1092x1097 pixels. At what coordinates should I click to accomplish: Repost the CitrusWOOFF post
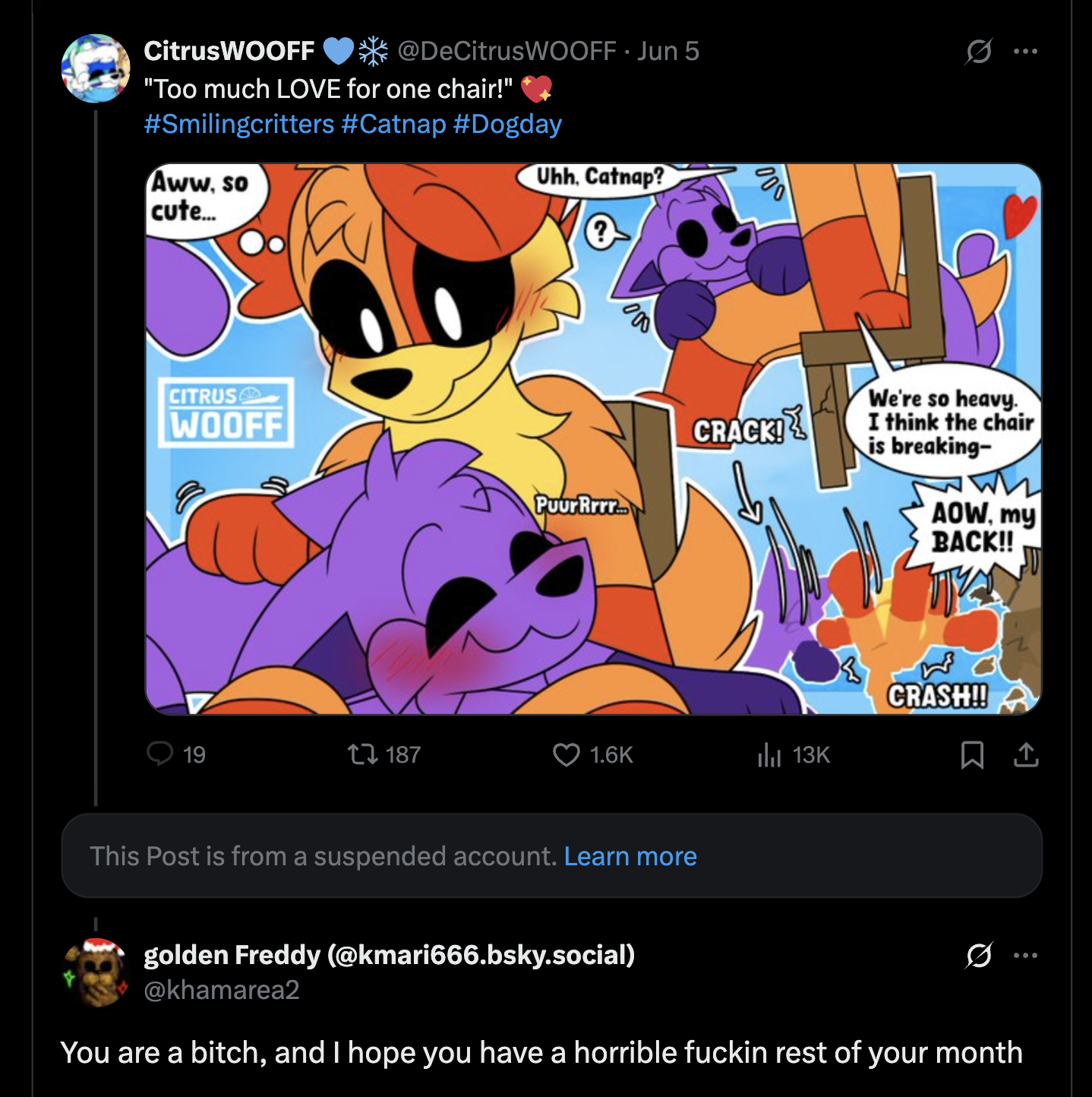point(362,754)
